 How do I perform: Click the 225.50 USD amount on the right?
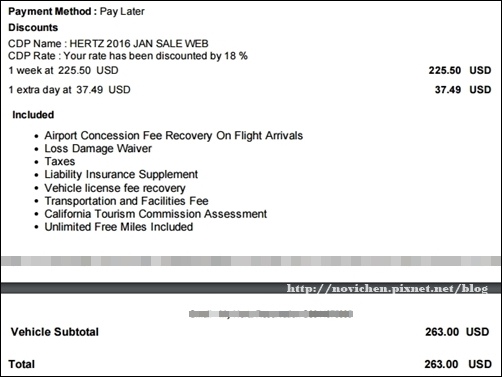pos(460,70)
